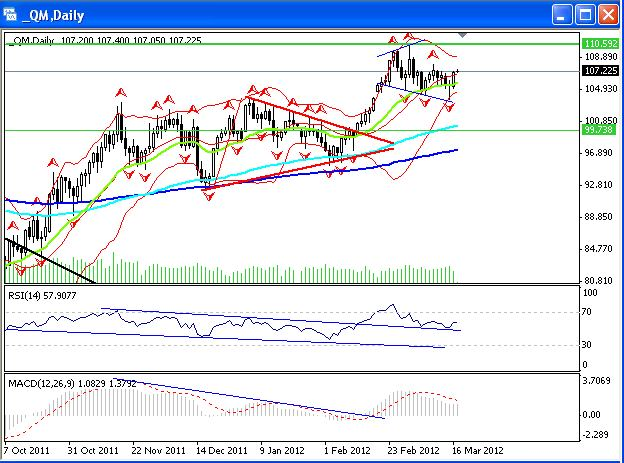
Task: Select the _QM,Daily OHLC header text
Action: pyautogui.click(x=105, y=40)
